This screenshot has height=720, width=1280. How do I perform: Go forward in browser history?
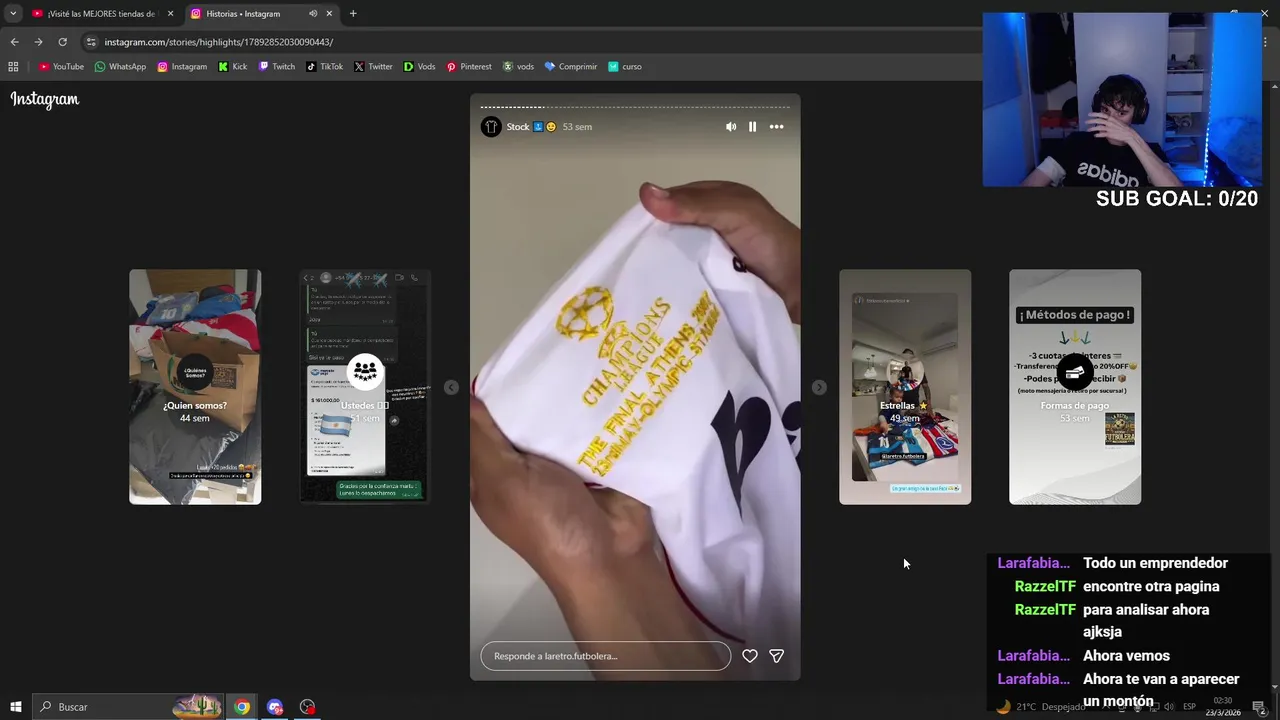38,42
